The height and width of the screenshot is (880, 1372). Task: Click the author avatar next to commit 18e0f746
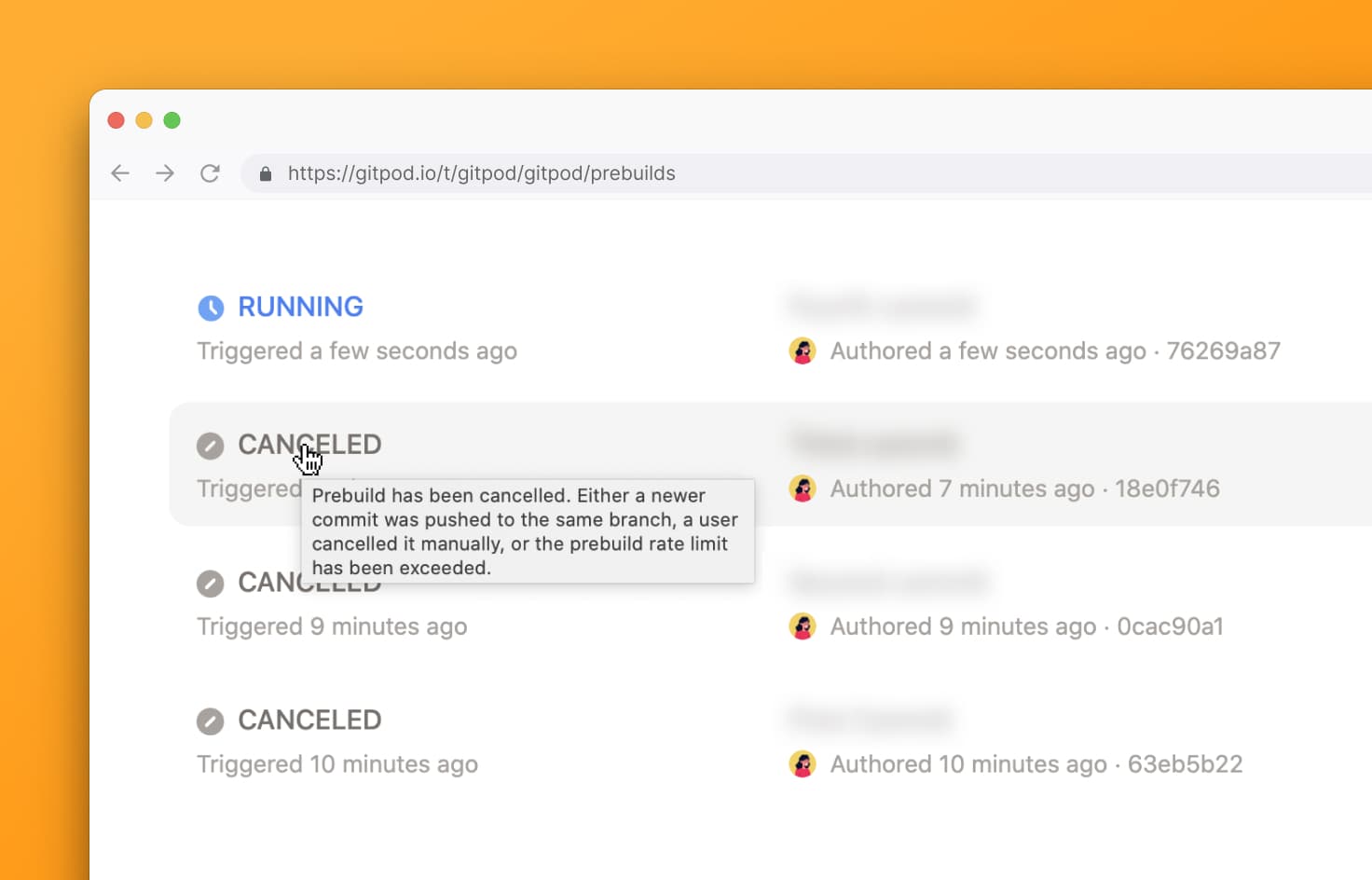[803, 488]
